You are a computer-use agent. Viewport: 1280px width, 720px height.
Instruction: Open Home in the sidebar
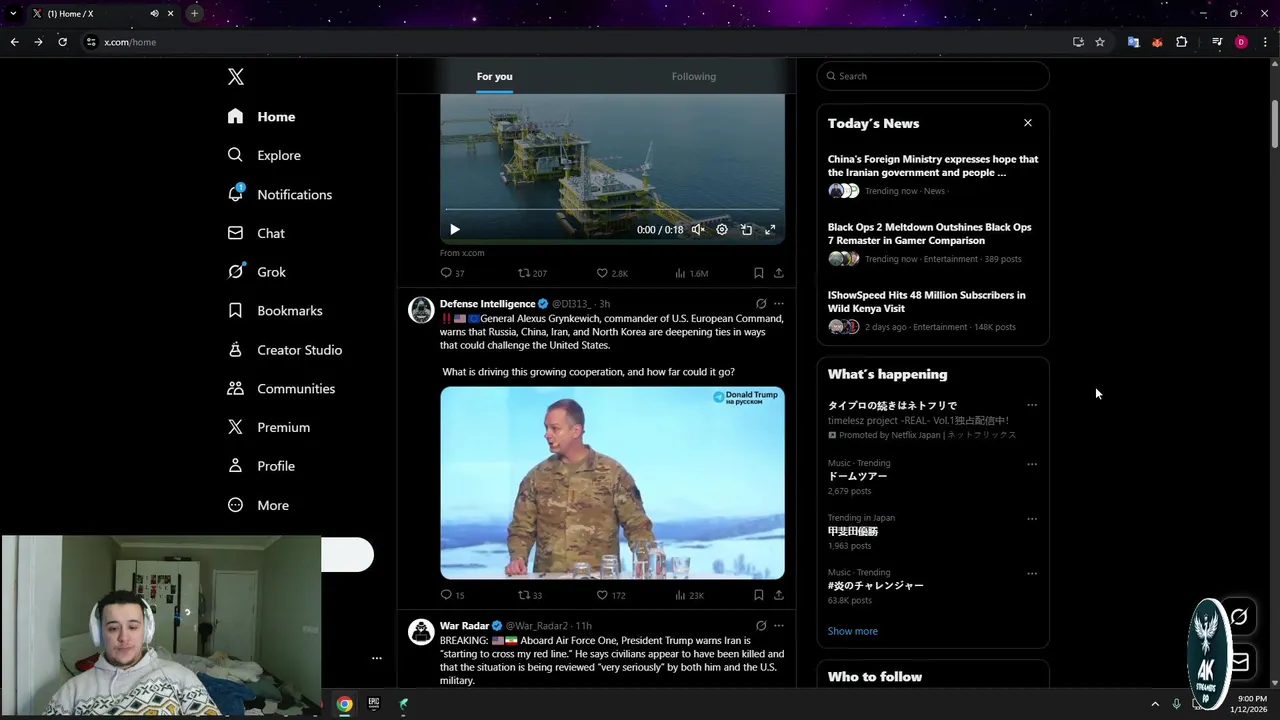tap(261, 116)
